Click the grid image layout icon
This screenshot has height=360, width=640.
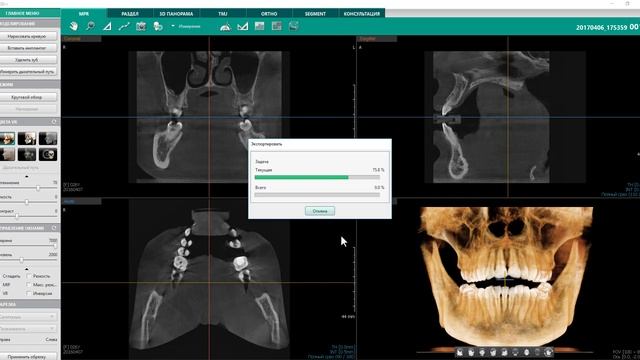click(276, 26)
